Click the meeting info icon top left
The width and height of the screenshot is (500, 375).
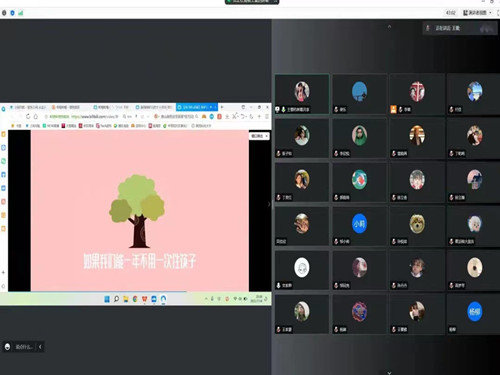click(4, 13)
